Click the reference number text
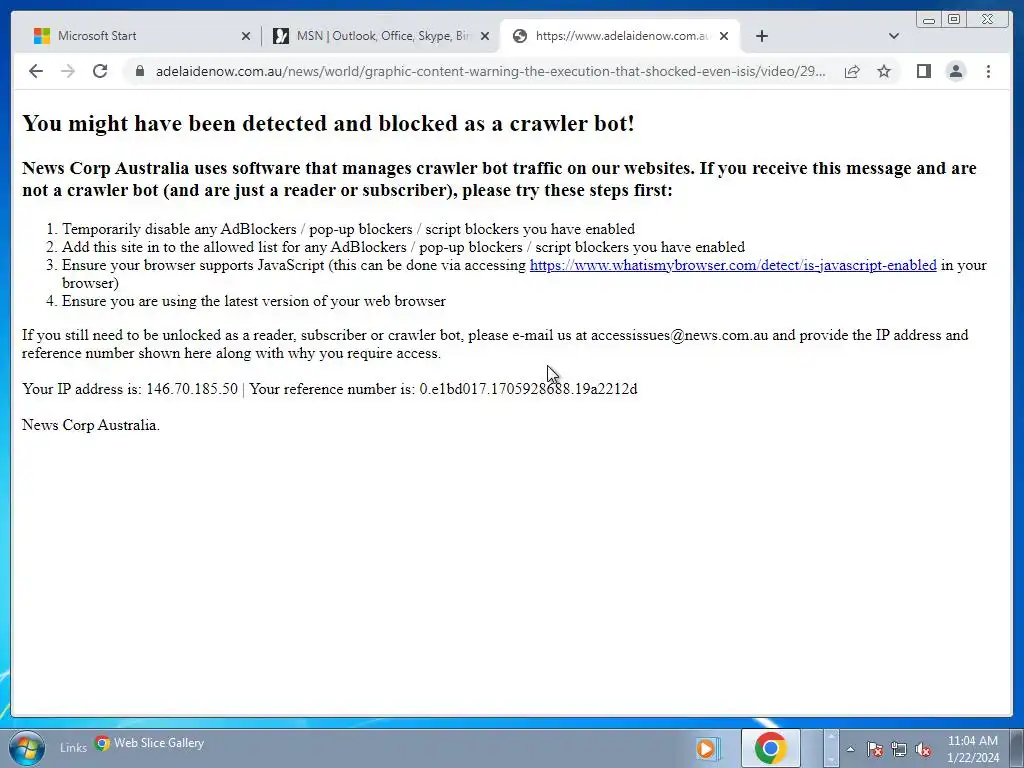1024x768 pixels. point(528,389)
